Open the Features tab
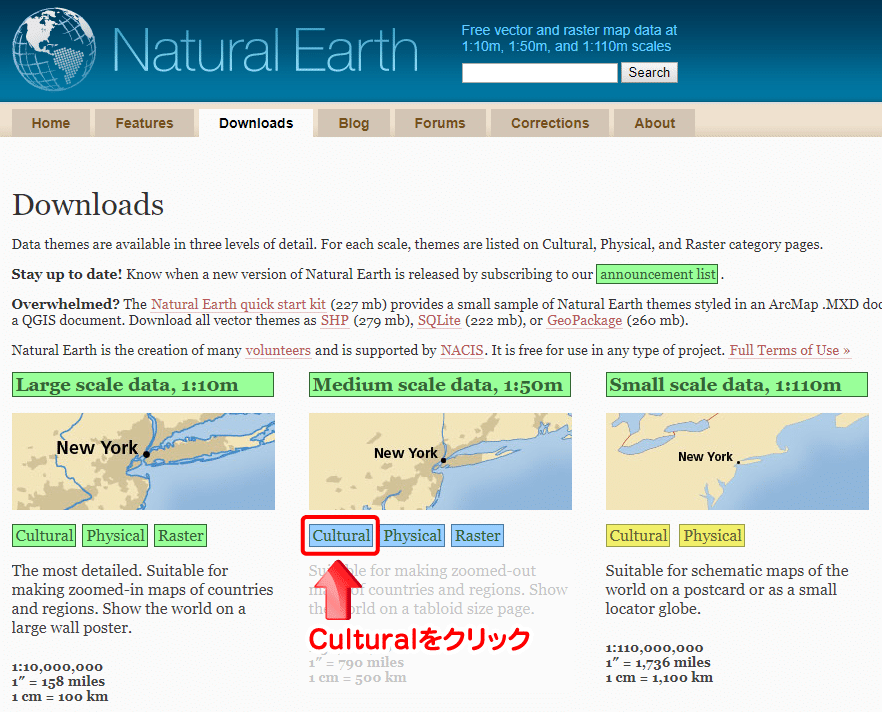Image resolution: width=882 pixels, height=712 pixels. click(x=145, y=123)
